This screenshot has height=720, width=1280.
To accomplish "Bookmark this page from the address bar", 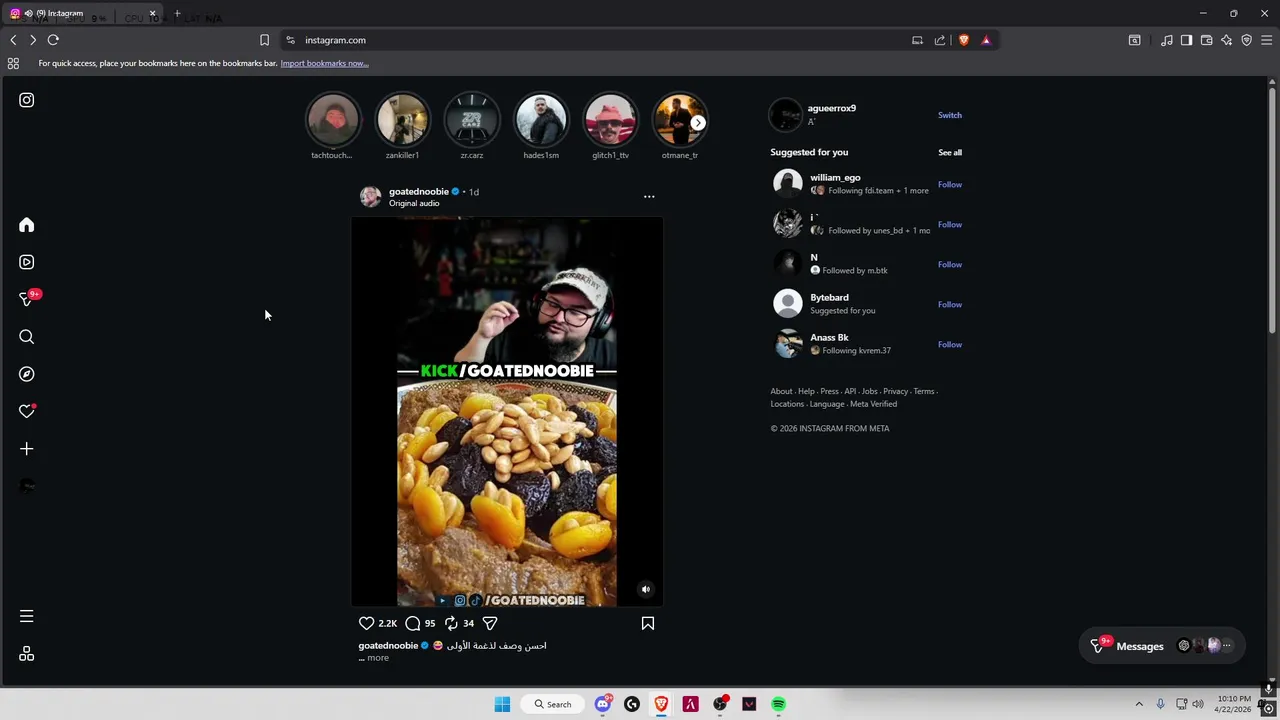I will point(264,40).
